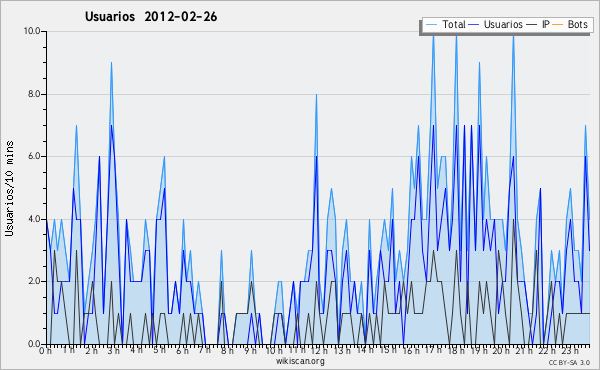Click the '10 h' x-axis label

pos(274,351)
